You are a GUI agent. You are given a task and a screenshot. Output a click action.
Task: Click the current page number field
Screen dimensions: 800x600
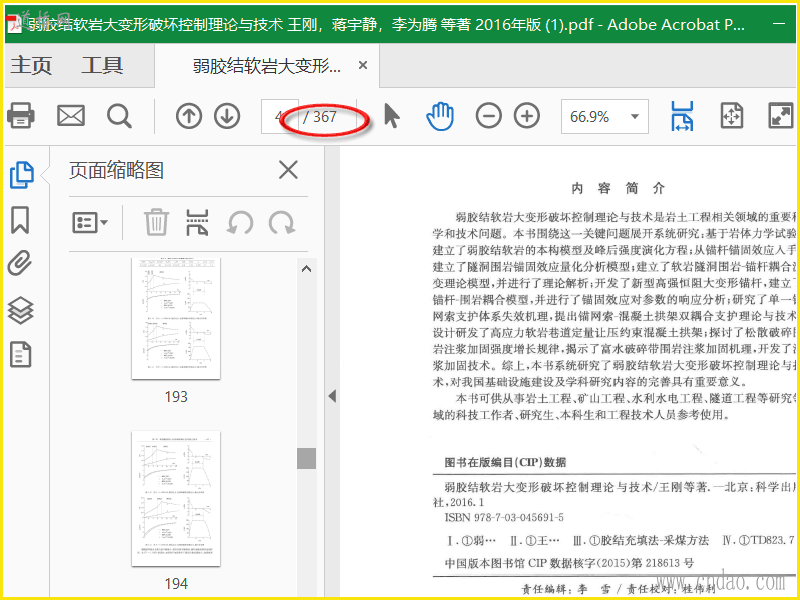(x=280, y=117)
